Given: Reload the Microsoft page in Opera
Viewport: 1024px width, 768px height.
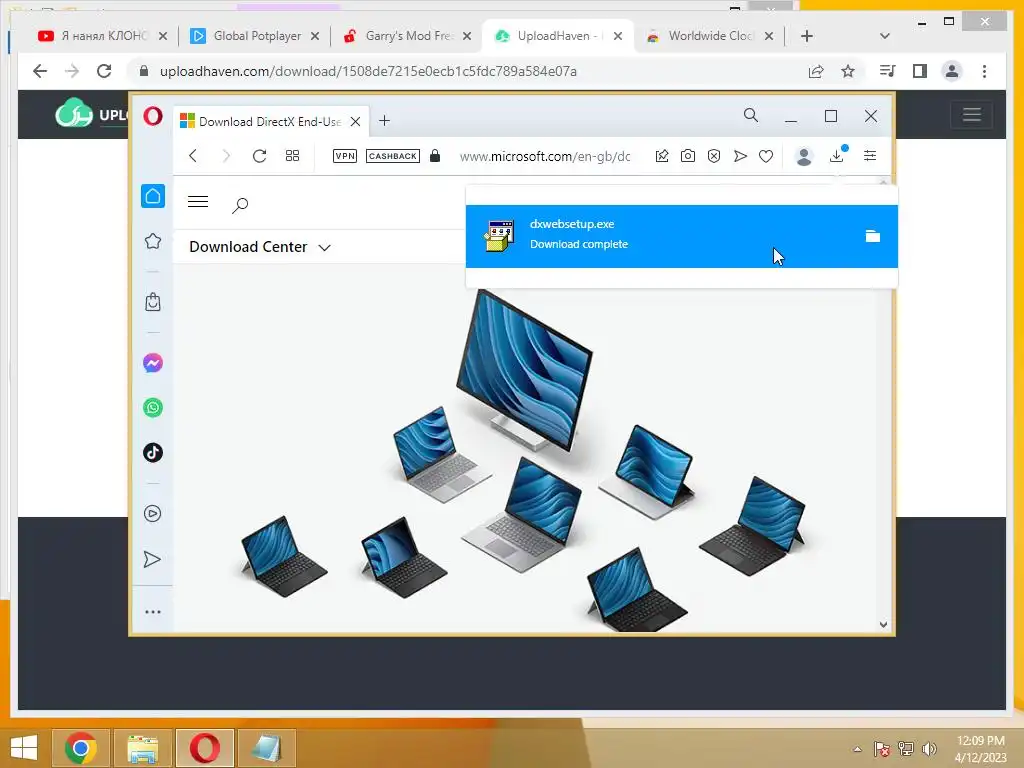Looking at the screenshot, I should tap(259, 155).
